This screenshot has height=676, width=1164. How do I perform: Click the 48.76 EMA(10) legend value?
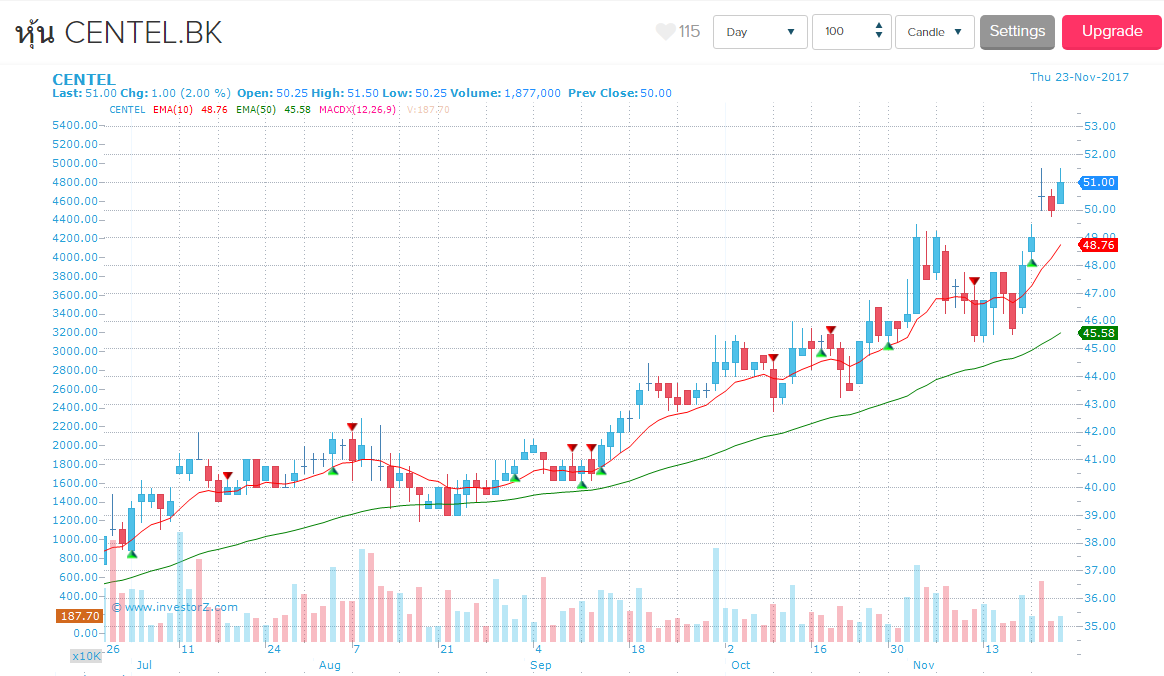pyautogui.click(x=215, y=110)
